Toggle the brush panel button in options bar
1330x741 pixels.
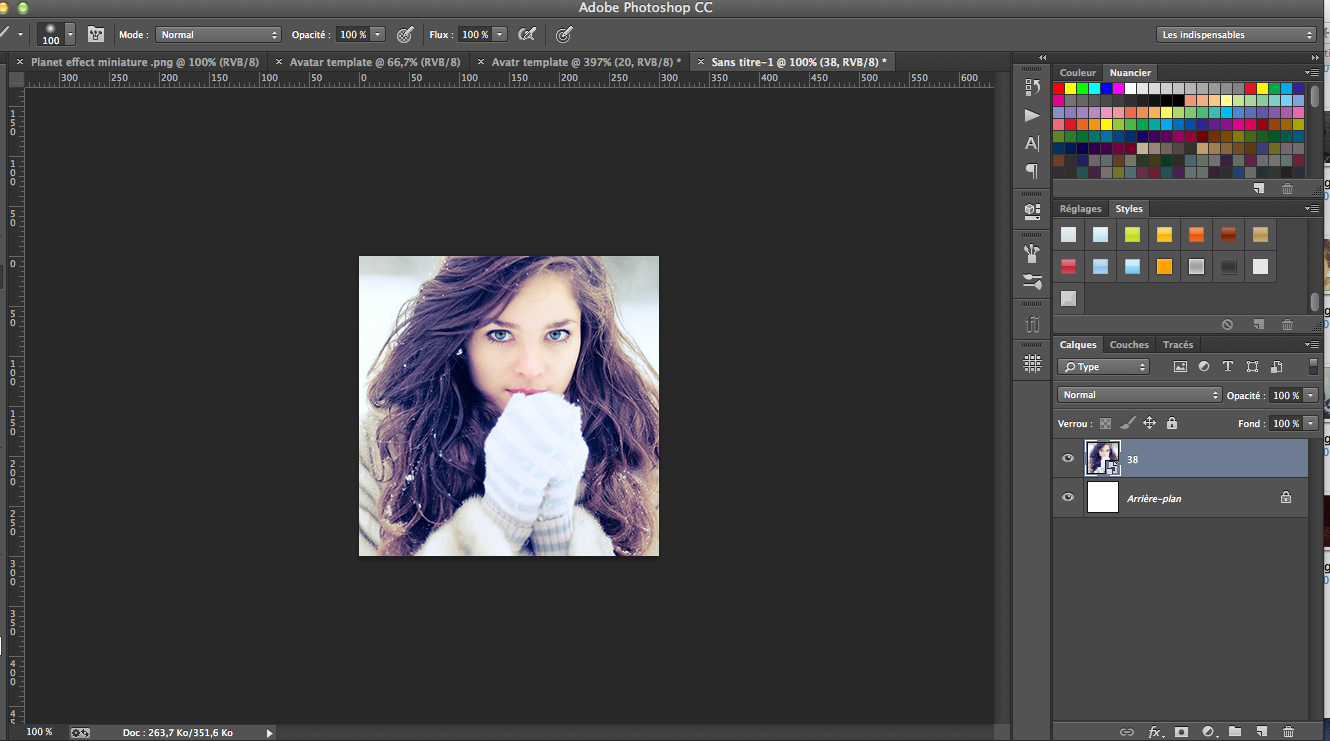tap(96, 34)
